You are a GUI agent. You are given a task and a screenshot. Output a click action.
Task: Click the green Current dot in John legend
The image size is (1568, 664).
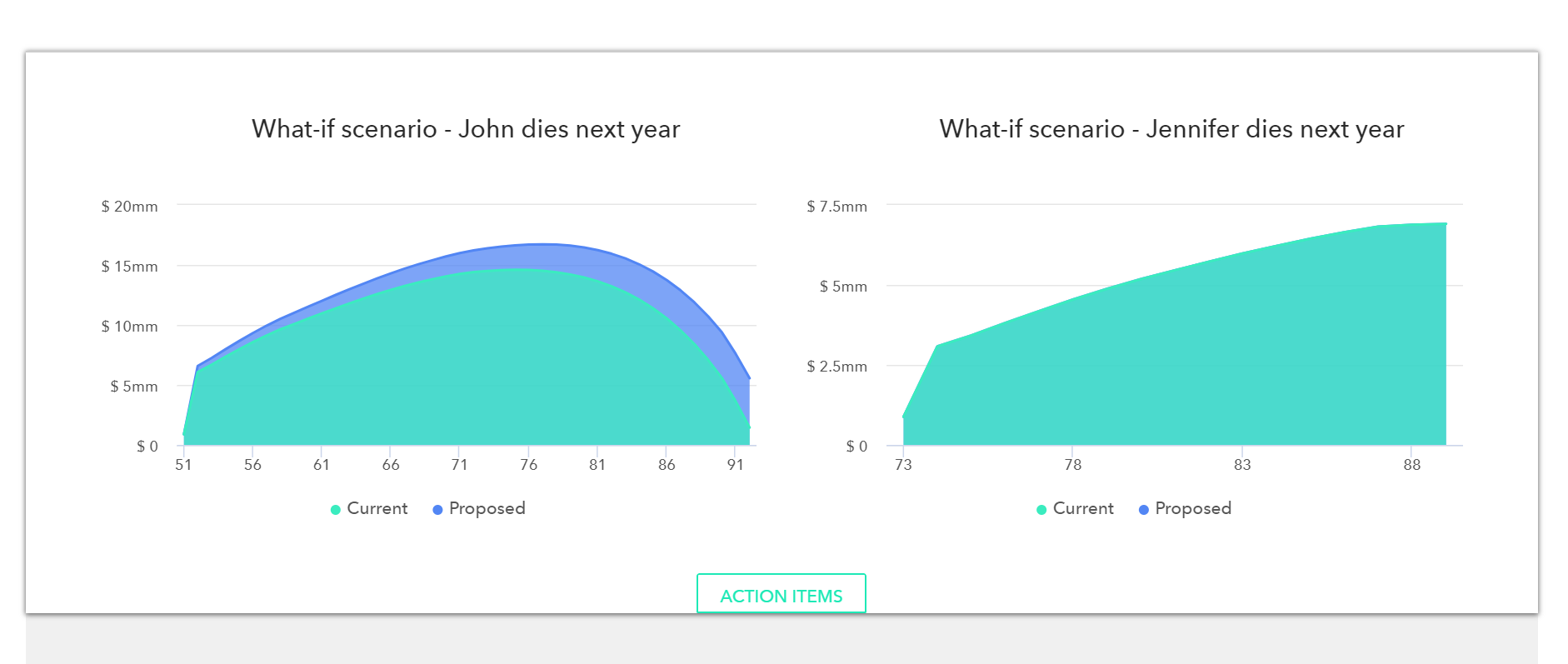(336, 510)
